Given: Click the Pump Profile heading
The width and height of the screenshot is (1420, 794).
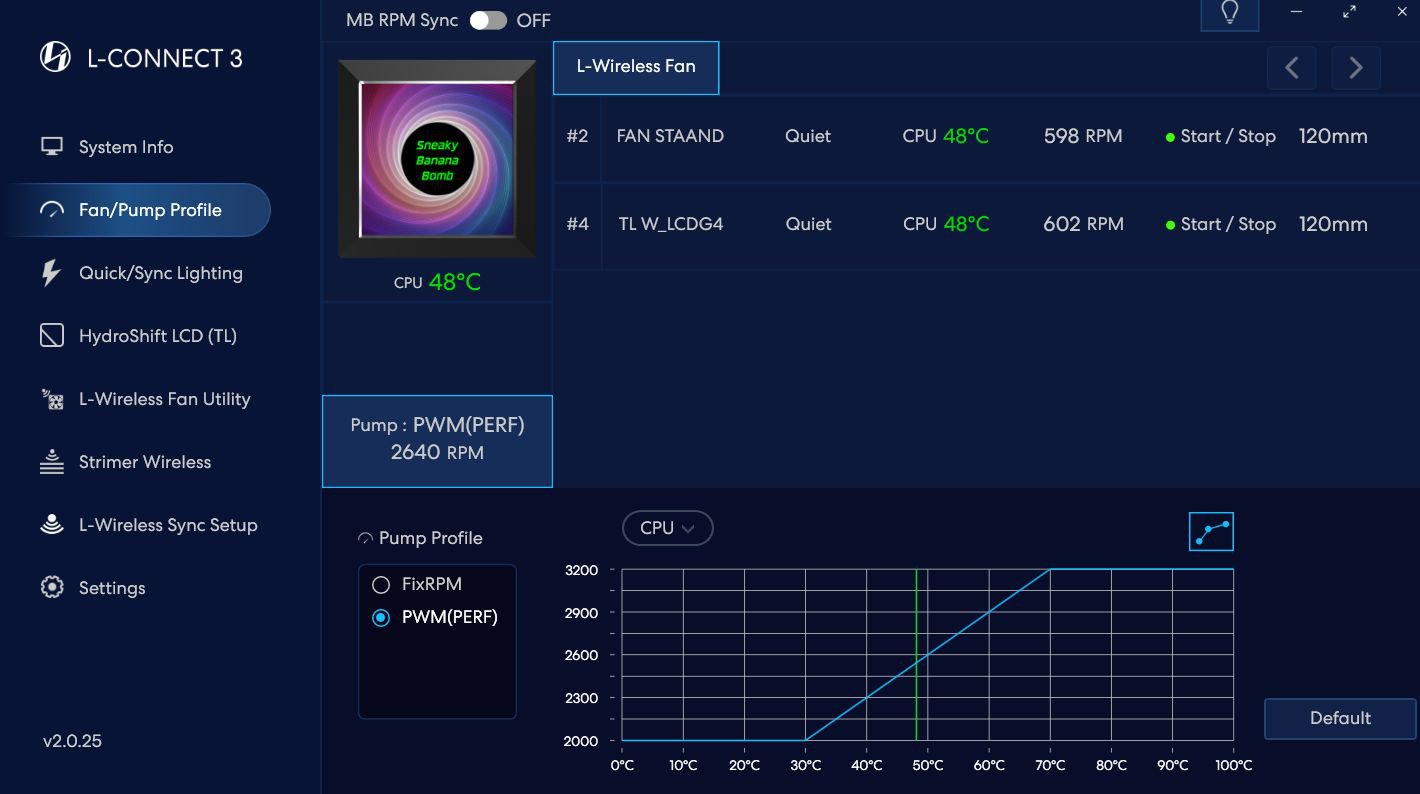Looking at the screenshot, I should pyautogui.click(x=430, y=539).
